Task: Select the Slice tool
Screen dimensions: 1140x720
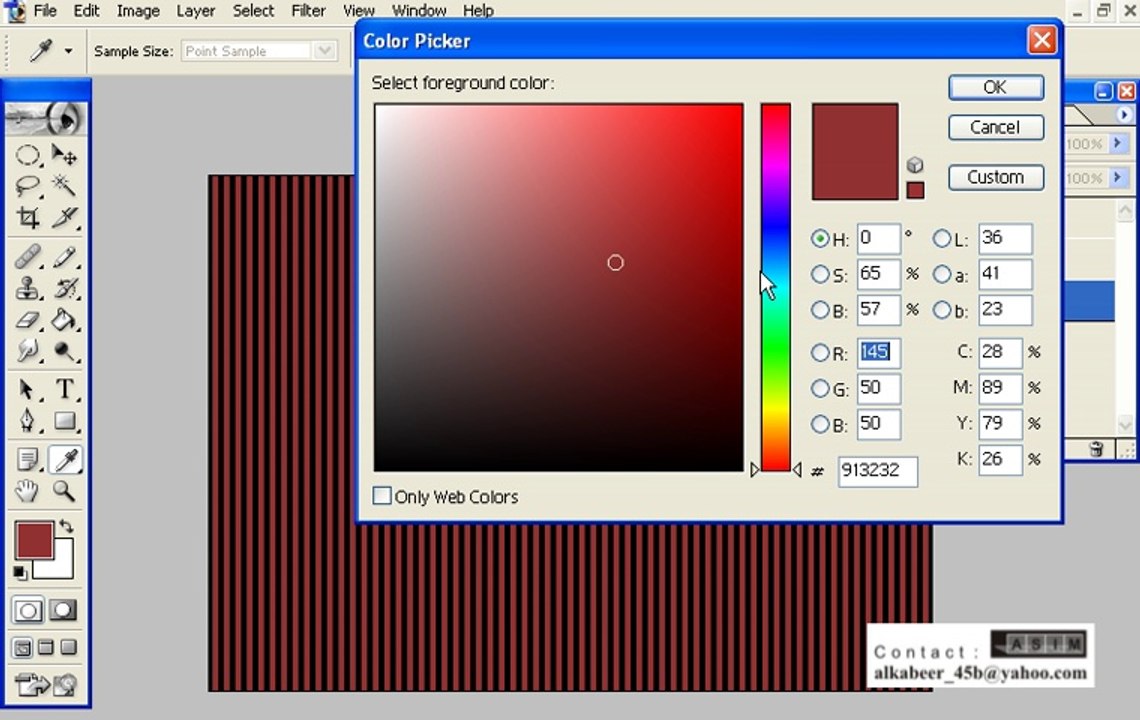Action: coord(64,217)
